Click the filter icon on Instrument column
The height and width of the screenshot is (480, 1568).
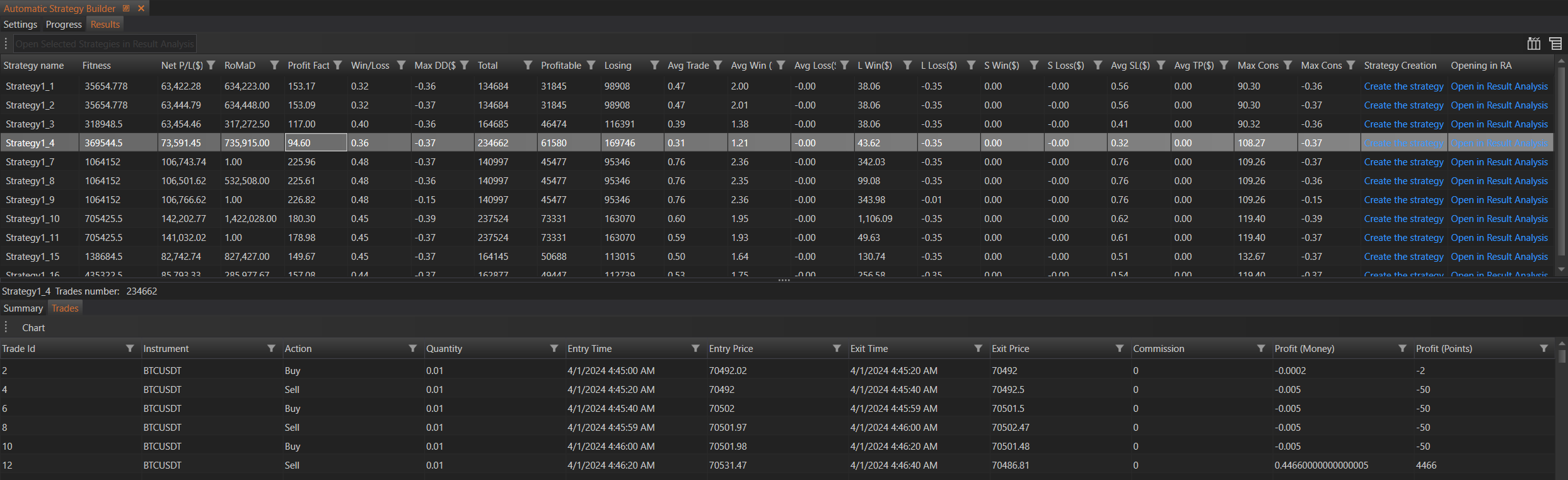(x=271, y=349)
